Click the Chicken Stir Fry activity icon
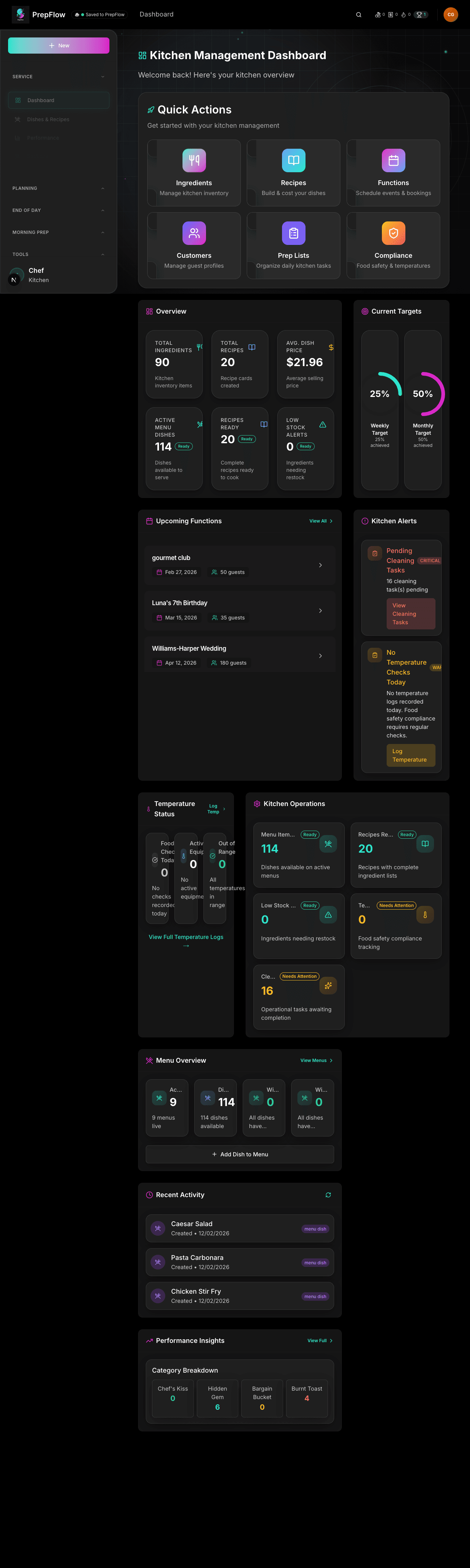This screenshot has width=470, height=1568. pyautogui.click(x=158, y=1296)
